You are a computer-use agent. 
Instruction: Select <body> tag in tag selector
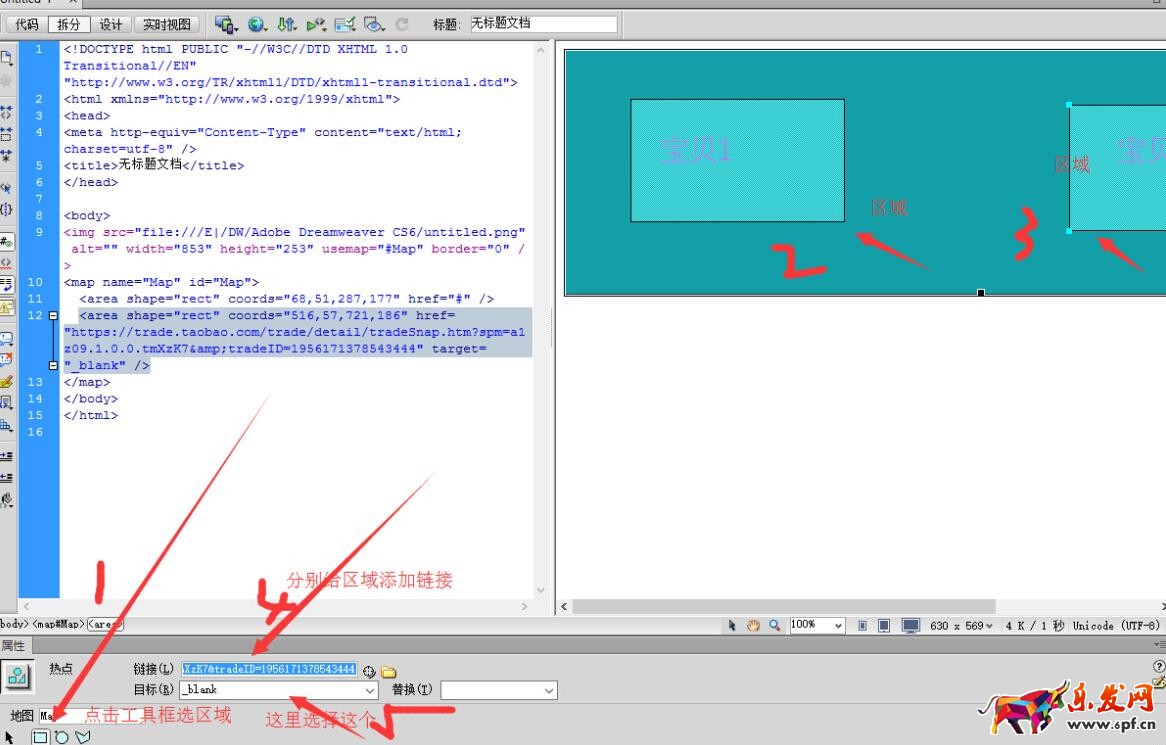[12, 625]
